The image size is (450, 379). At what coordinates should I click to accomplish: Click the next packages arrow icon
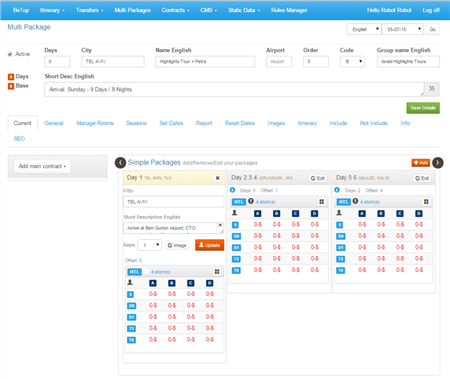[x=438, y=163]
